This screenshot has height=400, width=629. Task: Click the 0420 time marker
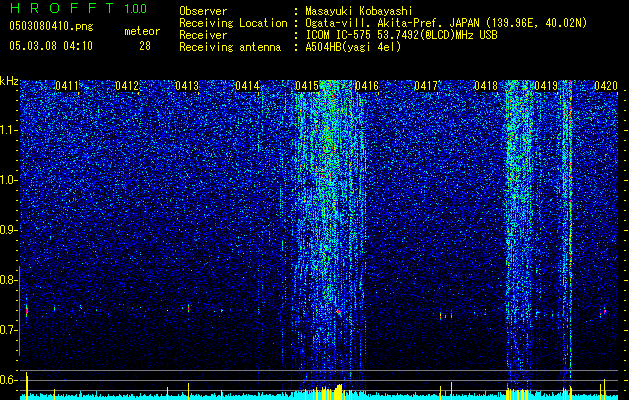[606, 85]
